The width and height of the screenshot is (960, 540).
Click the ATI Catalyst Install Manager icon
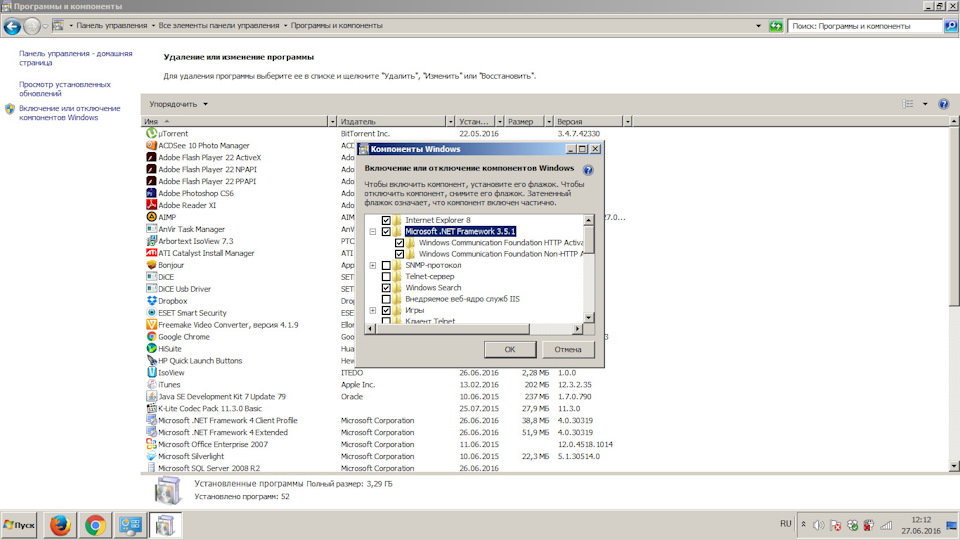coord(151,252)
